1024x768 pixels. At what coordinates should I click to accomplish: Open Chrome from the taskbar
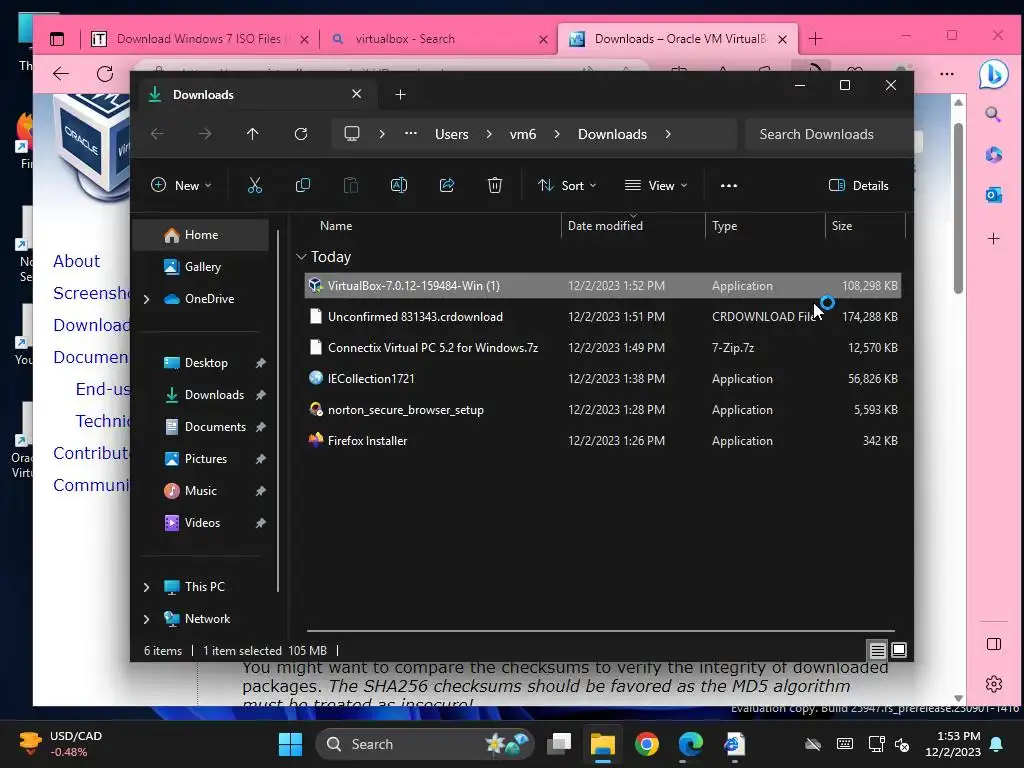tap(647, 744)
